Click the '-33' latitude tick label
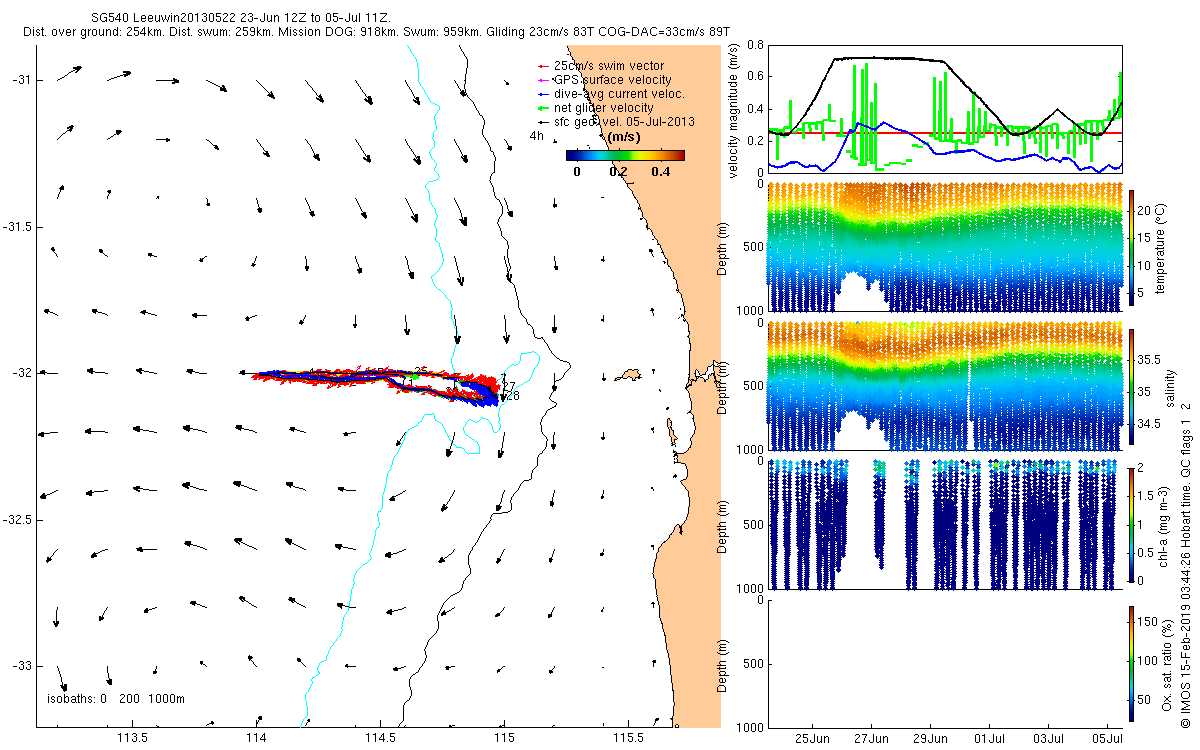The height and width of the screenshot is (750, 1200). coord(24,666)
